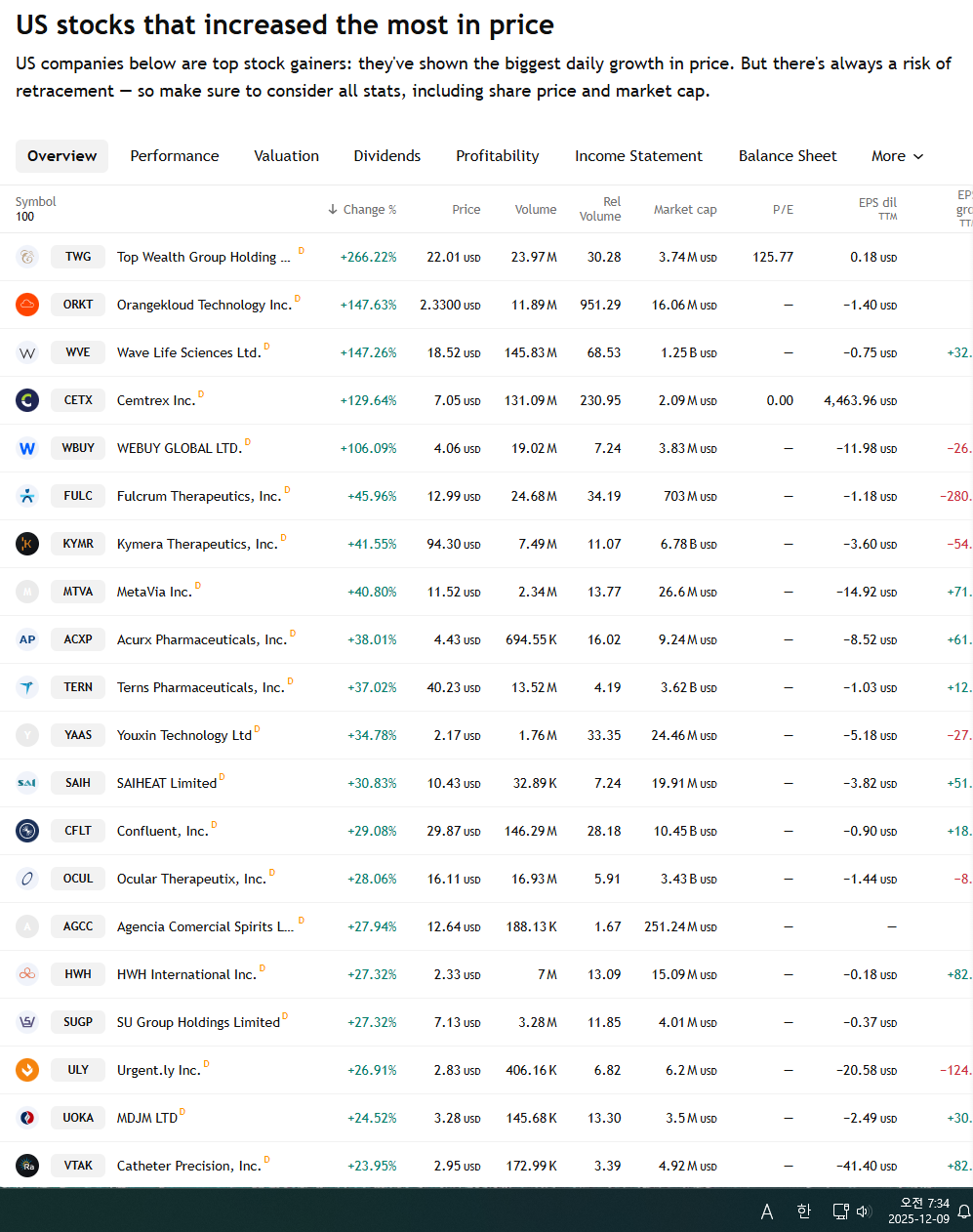Image resolution: width=973 pixels, height=1232 pixels.
Task: Switch to the Valuation tab
Action: pyautogui.click(x=286, y=156)
